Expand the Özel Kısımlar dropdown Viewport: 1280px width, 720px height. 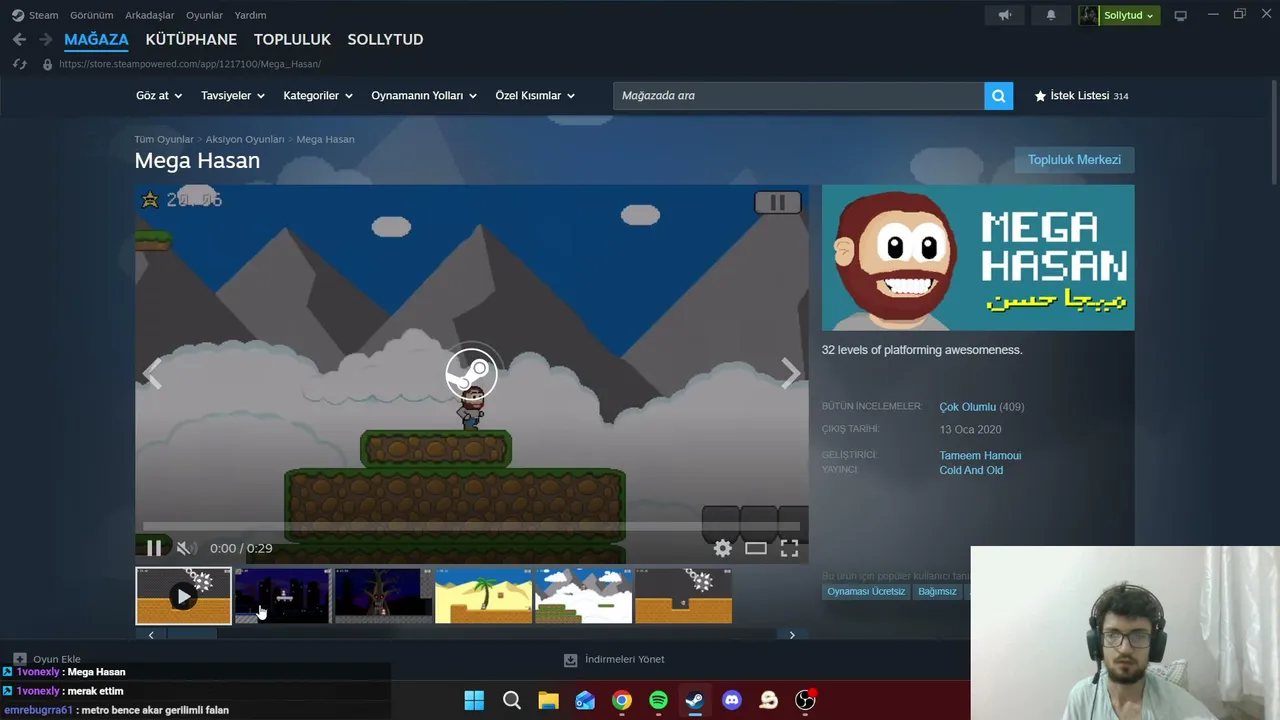[x=535, y=96]
